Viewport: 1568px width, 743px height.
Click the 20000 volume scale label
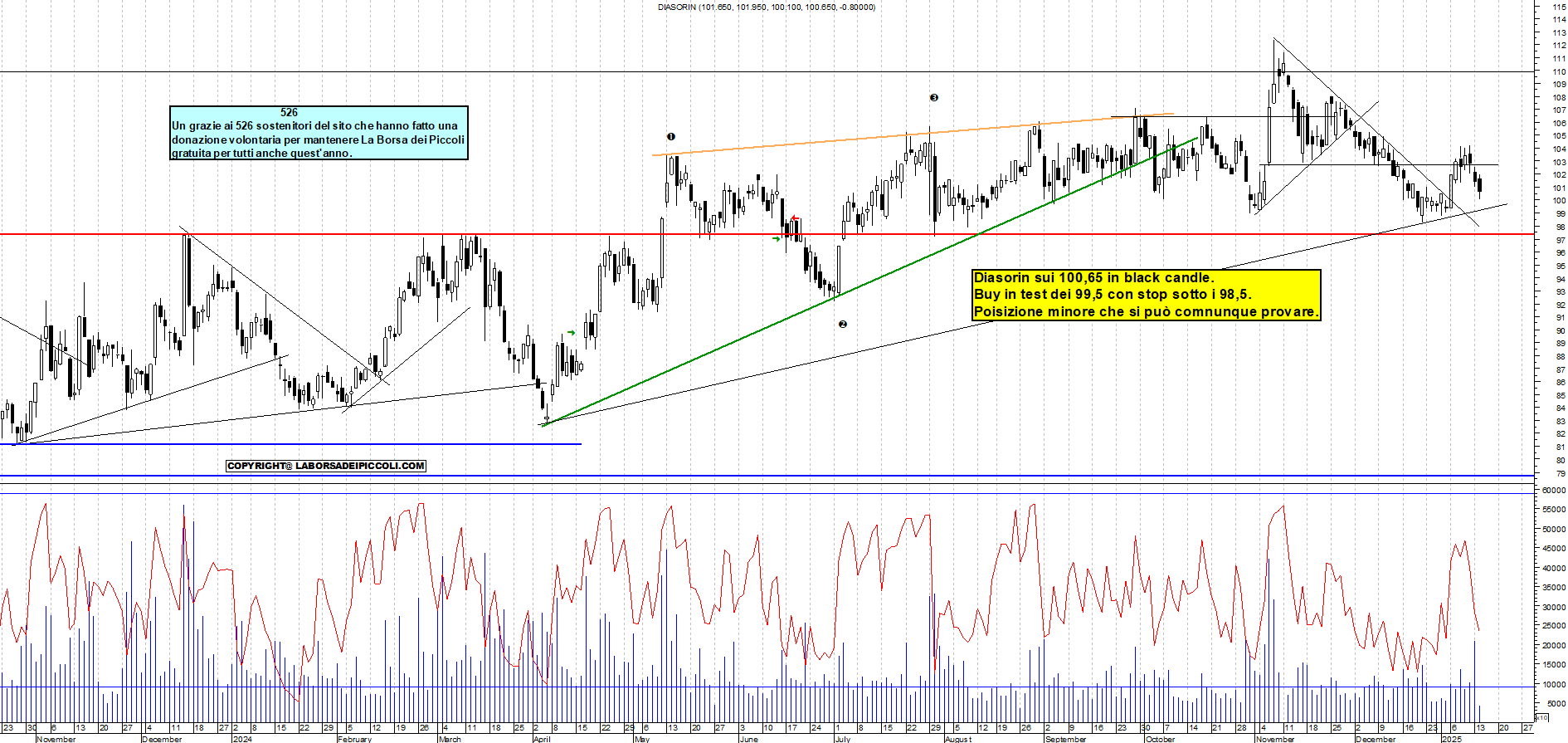(1554, 645)
